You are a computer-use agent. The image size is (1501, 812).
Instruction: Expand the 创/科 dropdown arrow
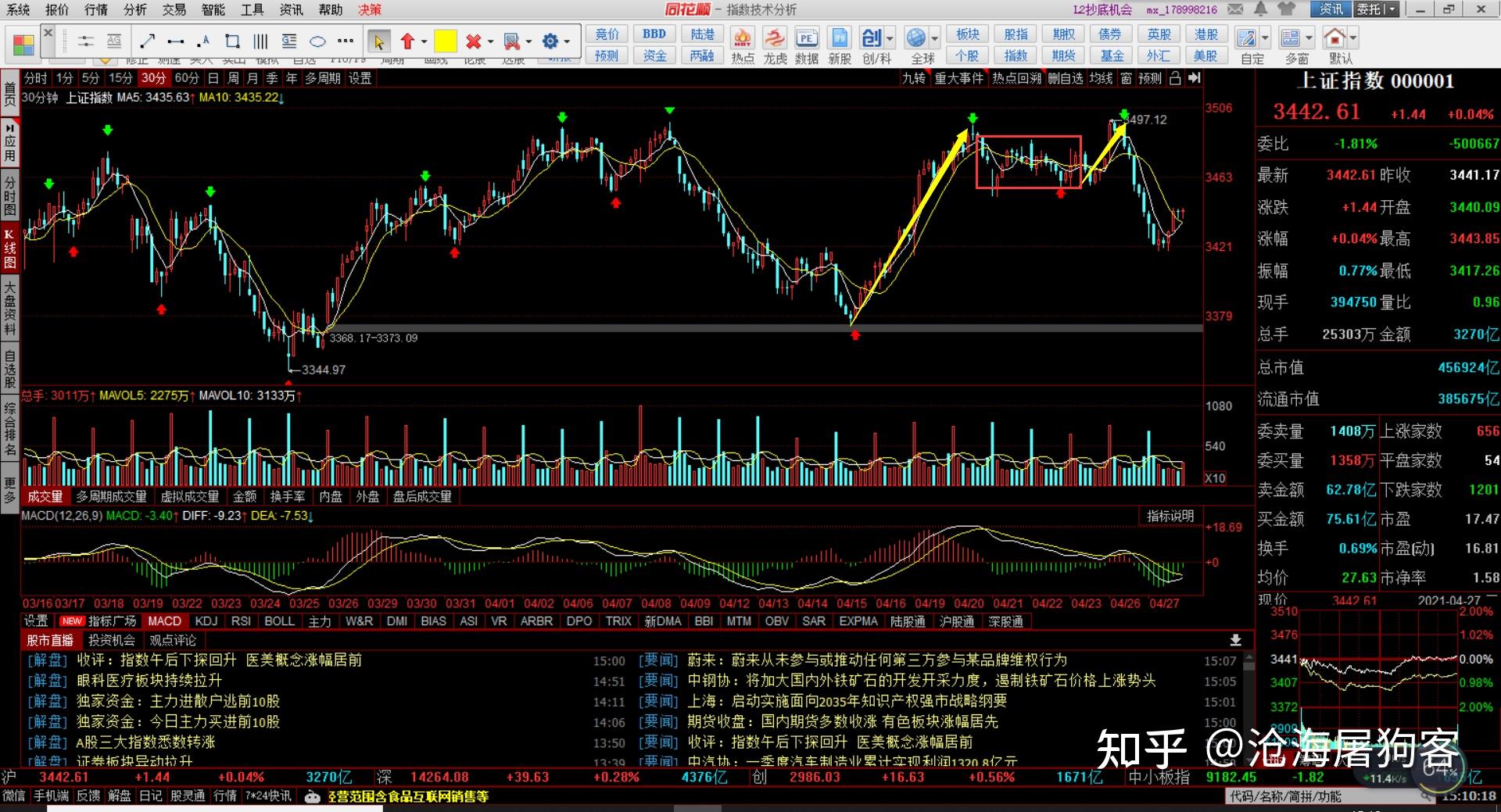click(x=890, y=38)
